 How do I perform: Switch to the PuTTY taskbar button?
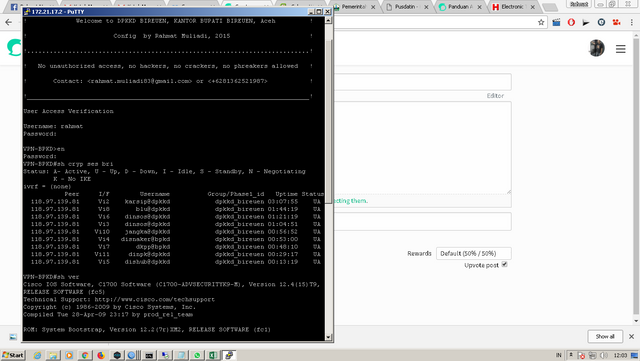tap(229, 355)
